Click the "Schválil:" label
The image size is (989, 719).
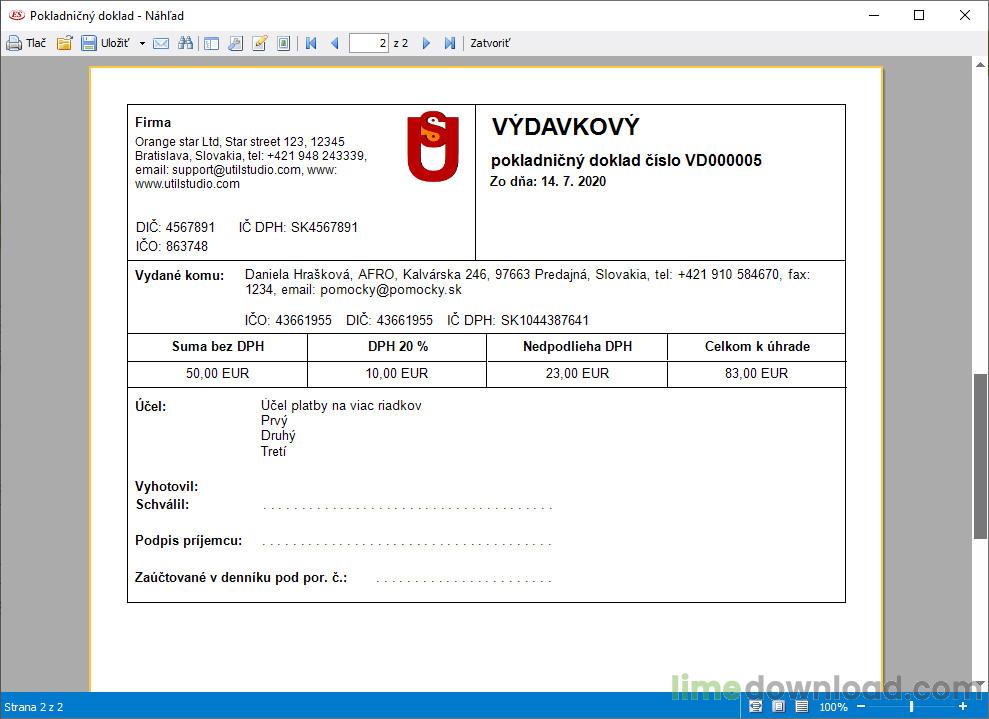pos(162,505)
